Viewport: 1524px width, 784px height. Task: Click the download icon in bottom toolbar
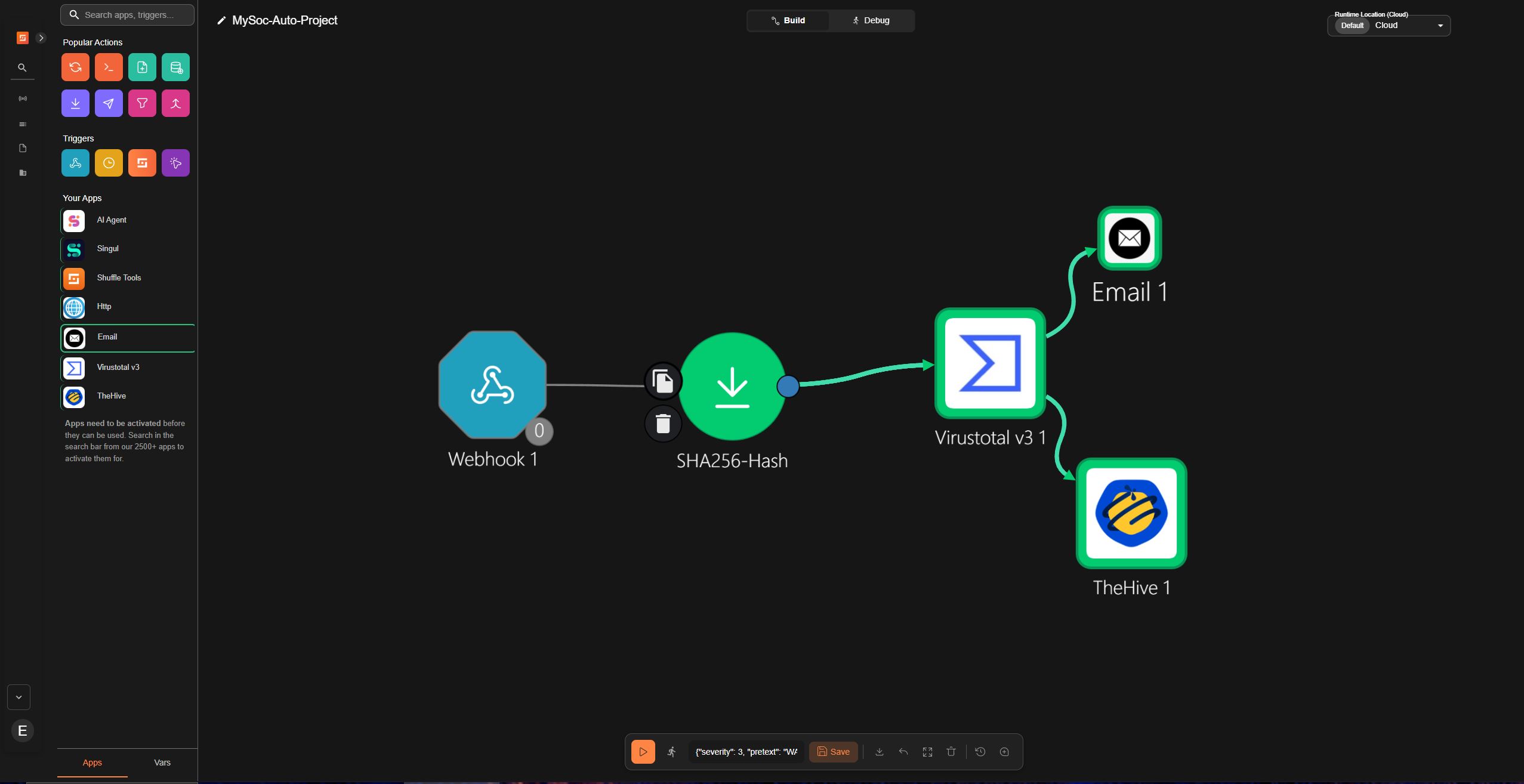coord(880,752)
